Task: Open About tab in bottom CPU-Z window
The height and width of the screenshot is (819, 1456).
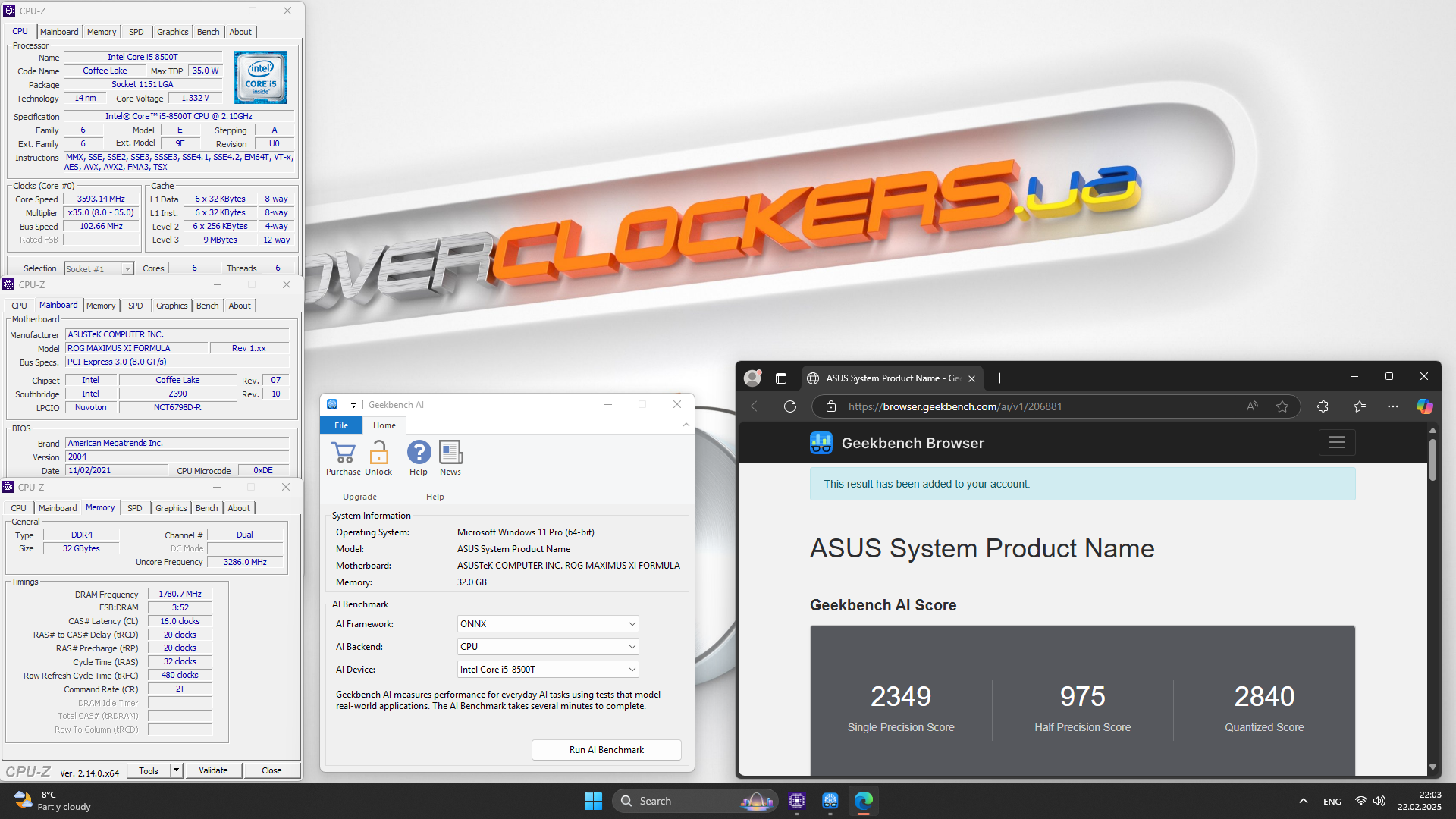Action: [x=239, y=508]
